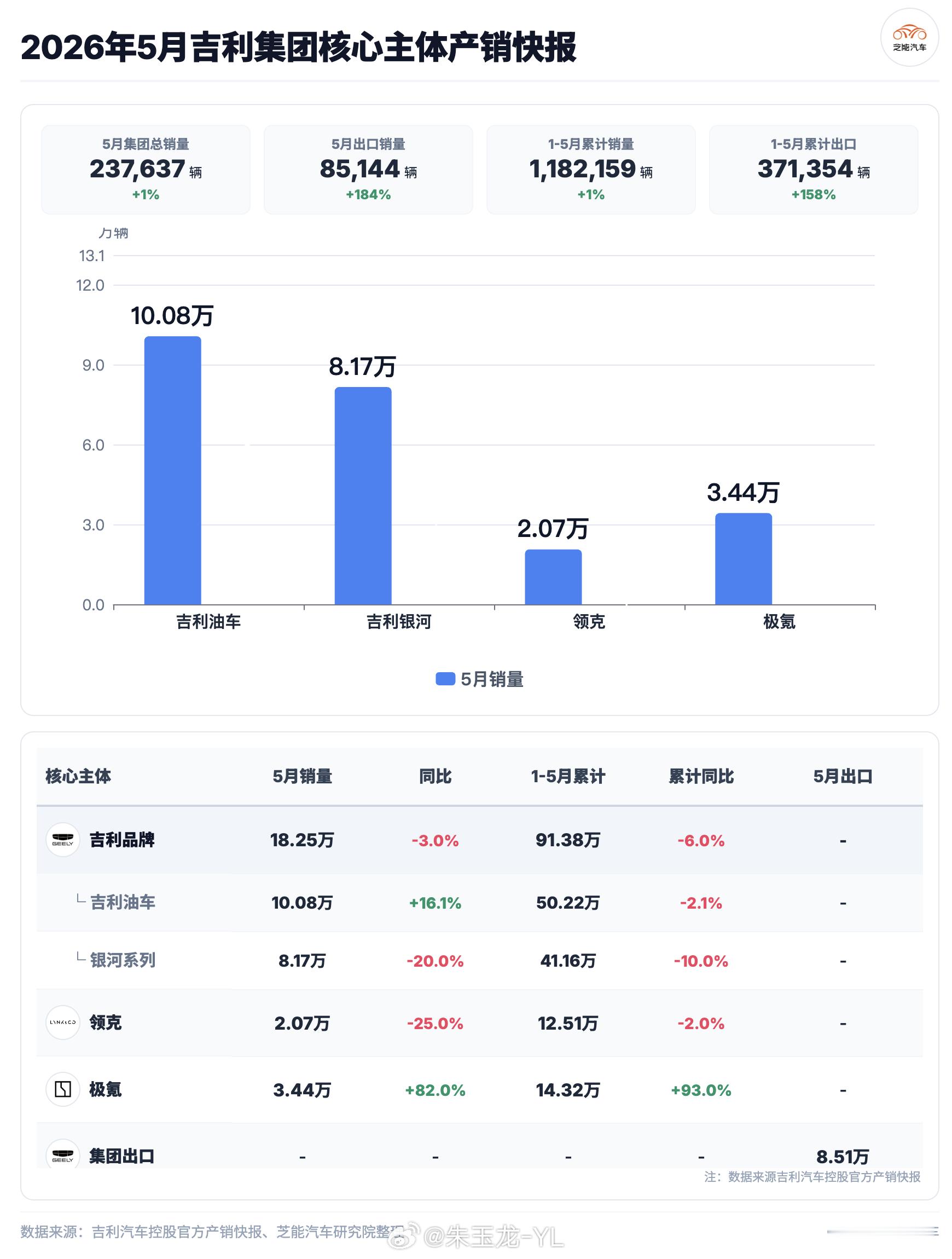This screenshot has width=952, height=1259.
Task: Click the 1-5月累计 column header
Action: point(568,776)
